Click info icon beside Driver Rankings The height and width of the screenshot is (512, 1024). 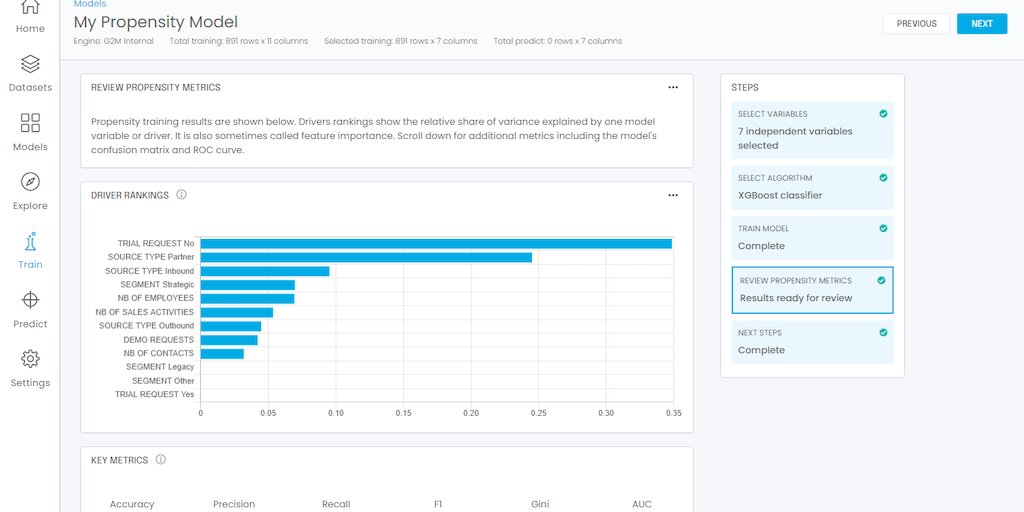click(181, 195)
